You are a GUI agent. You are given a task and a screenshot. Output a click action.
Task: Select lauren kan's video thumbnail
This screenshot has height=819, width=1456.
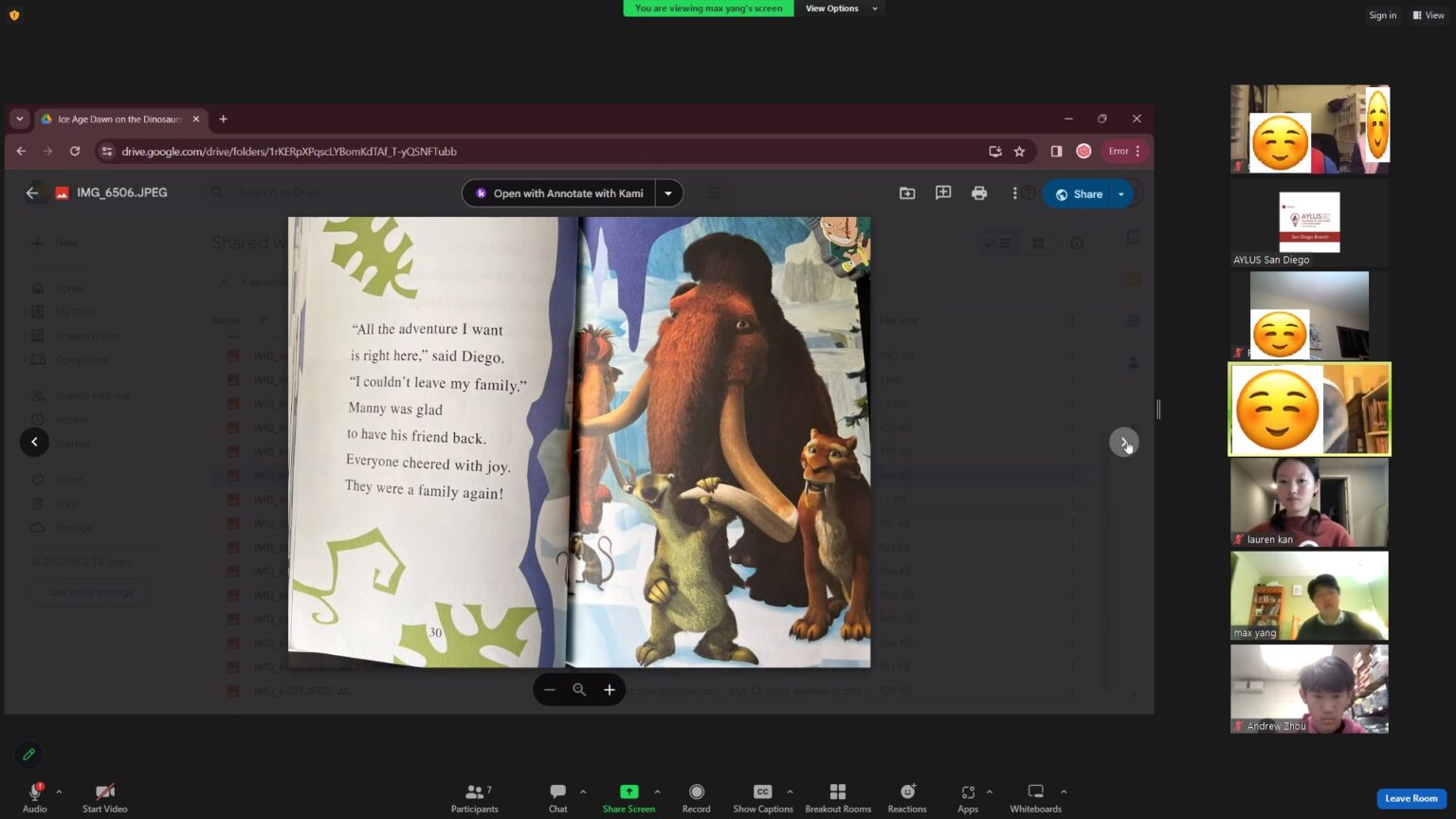coord(1309,502)
